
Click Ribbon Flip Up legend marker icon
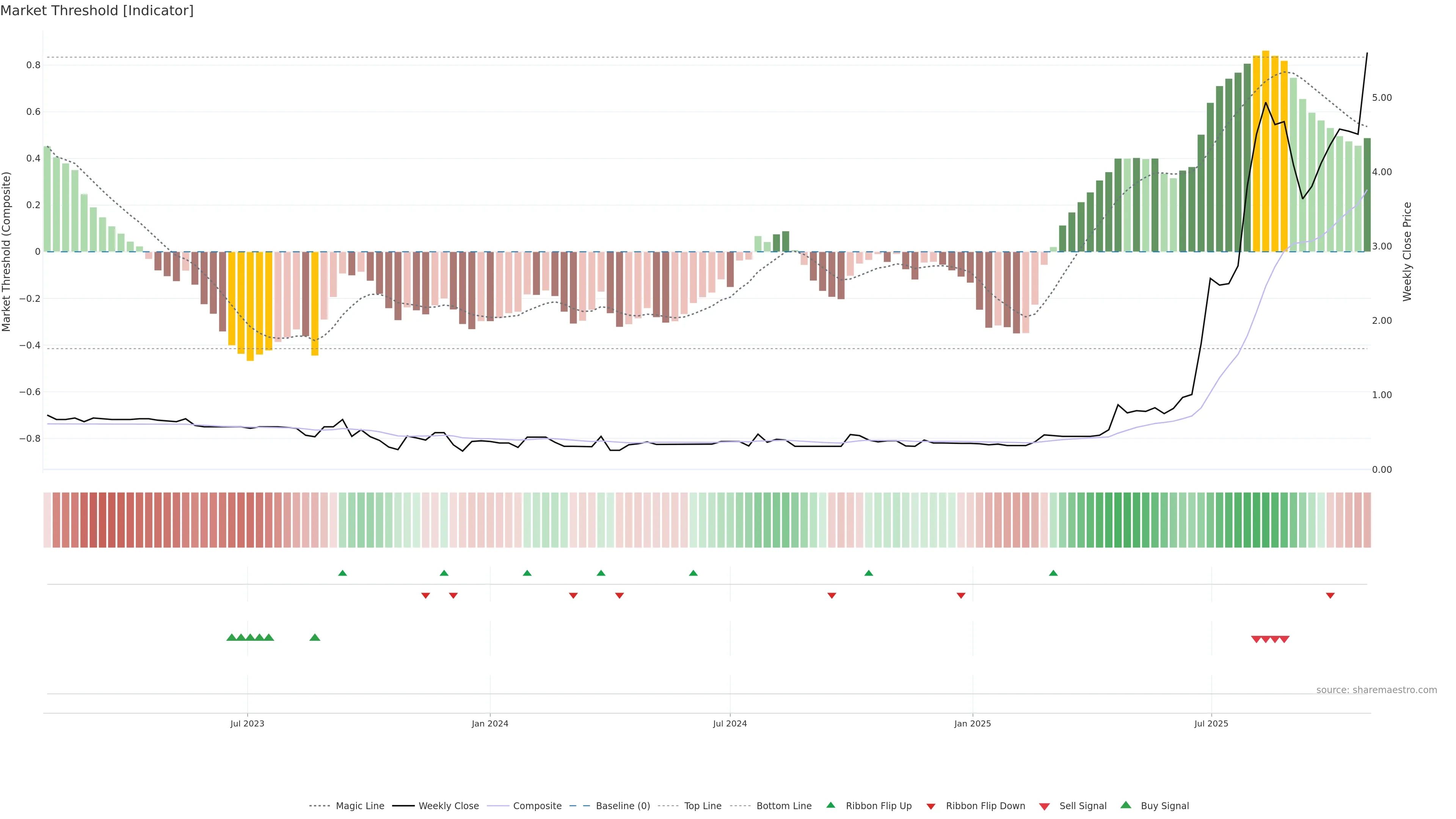tap(830, 805)
